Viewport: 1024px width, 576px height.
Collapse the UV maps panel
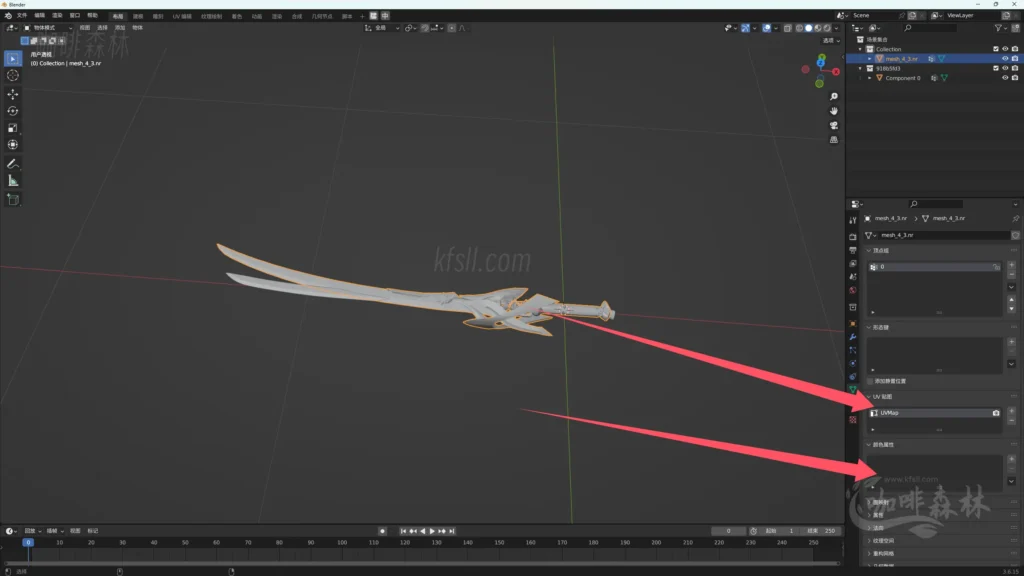pos(870,397)
